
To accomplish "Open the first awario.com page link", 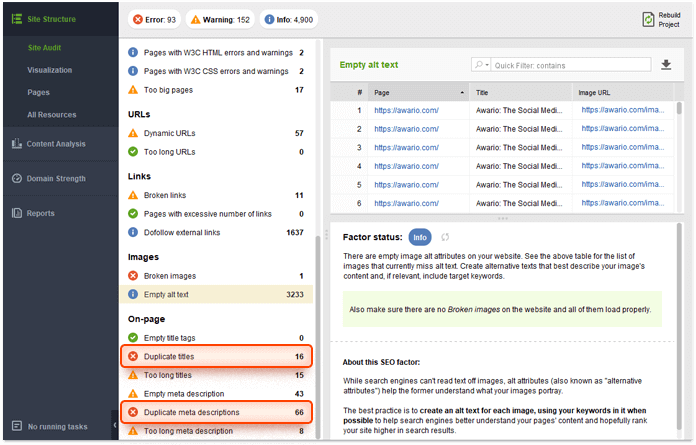I will pyautogui.click(x=406, y=110).
